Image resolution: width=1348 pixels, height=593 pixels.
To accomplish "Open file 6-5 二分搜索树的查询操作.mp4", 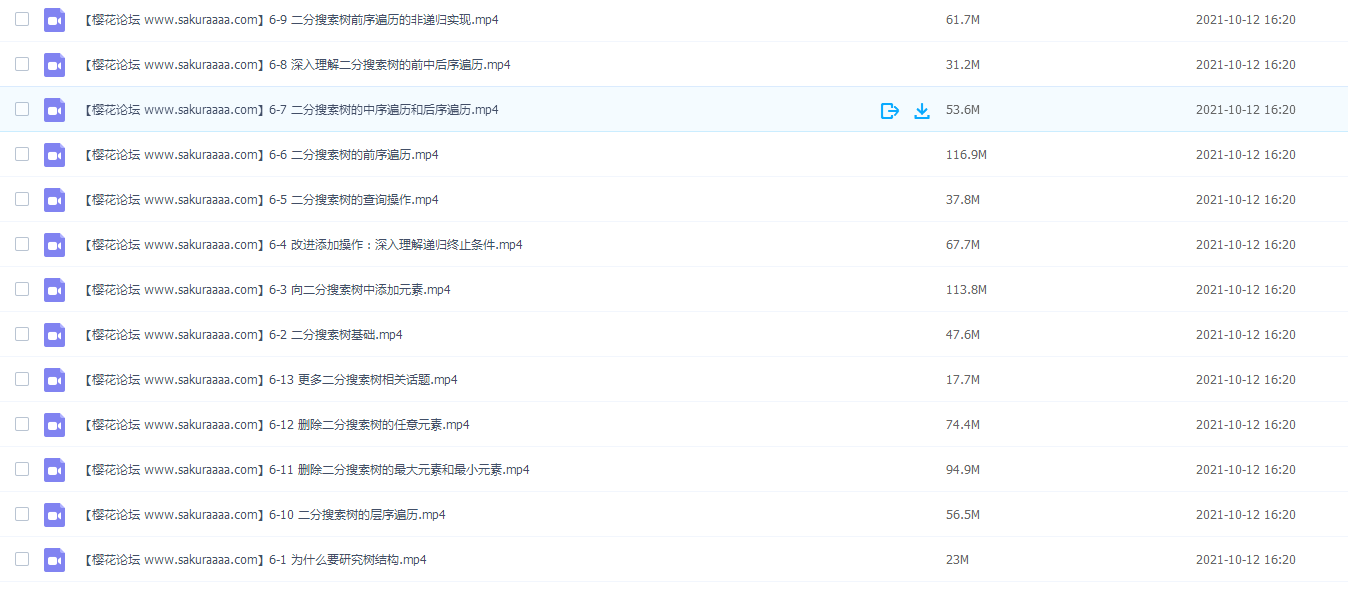I will [261, 200].
